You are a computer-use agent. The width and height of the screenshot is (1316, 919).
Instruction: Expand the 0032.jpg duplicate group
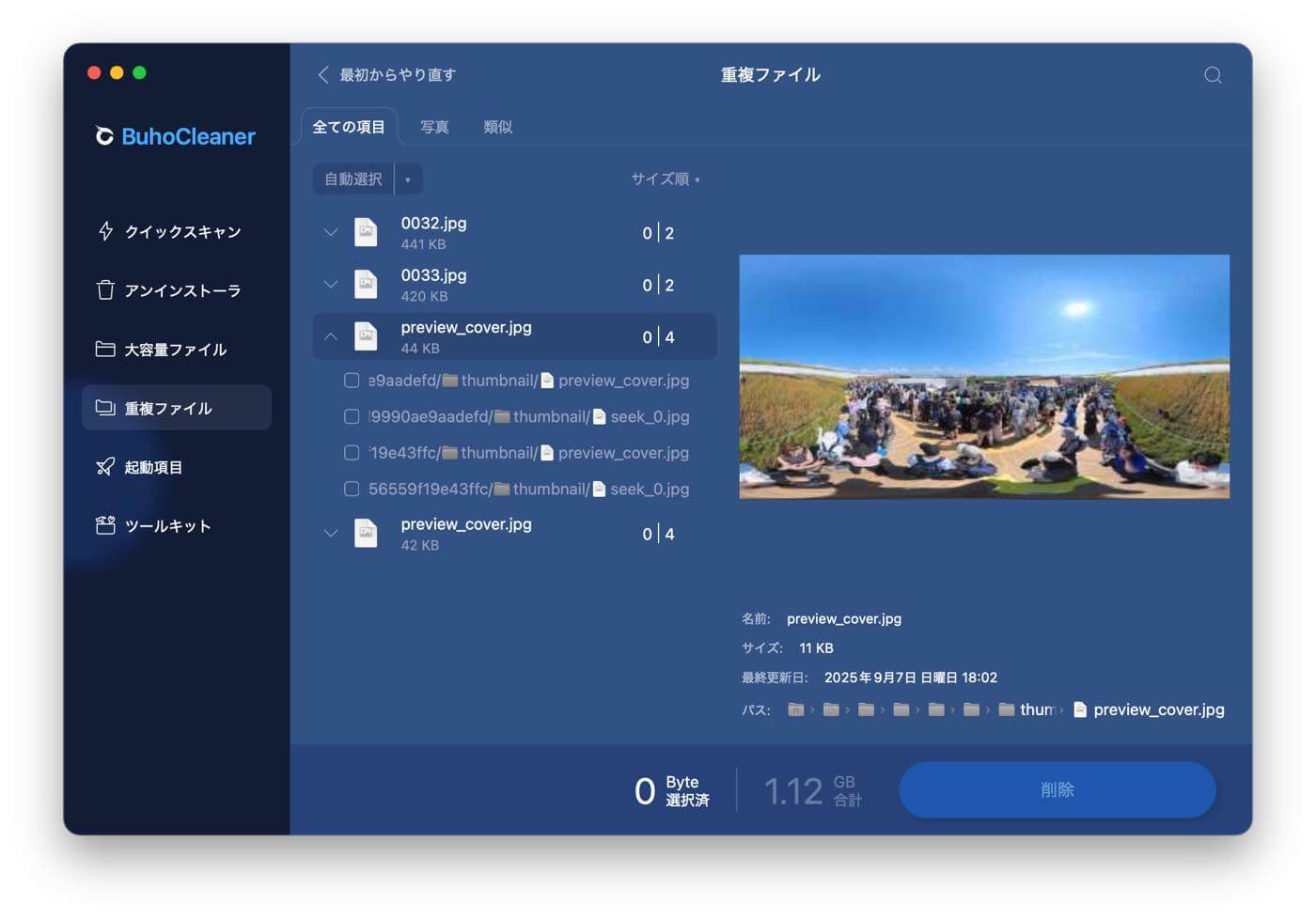[x=330, y=232]
